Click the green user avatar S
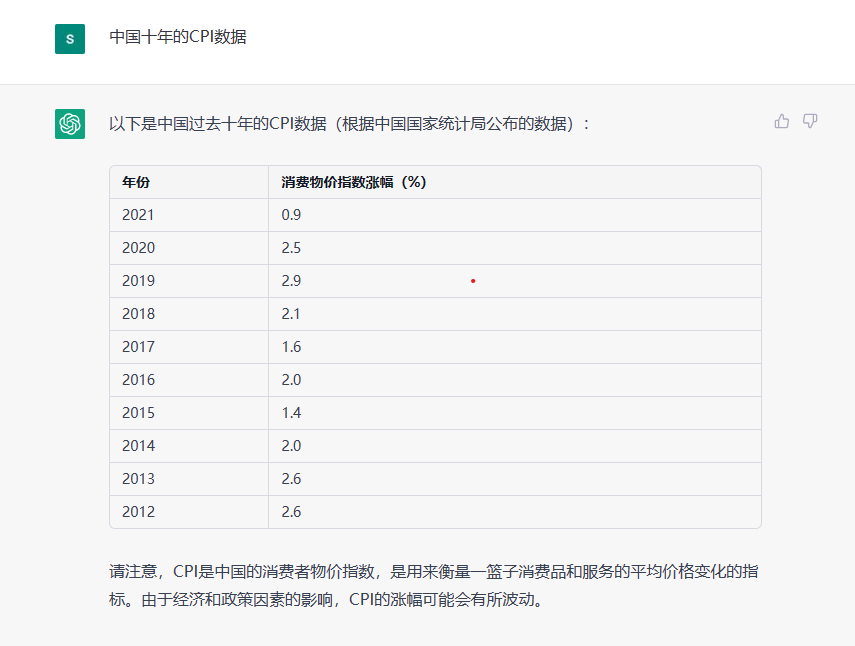 pyautogui.click(x=70, y=39)
